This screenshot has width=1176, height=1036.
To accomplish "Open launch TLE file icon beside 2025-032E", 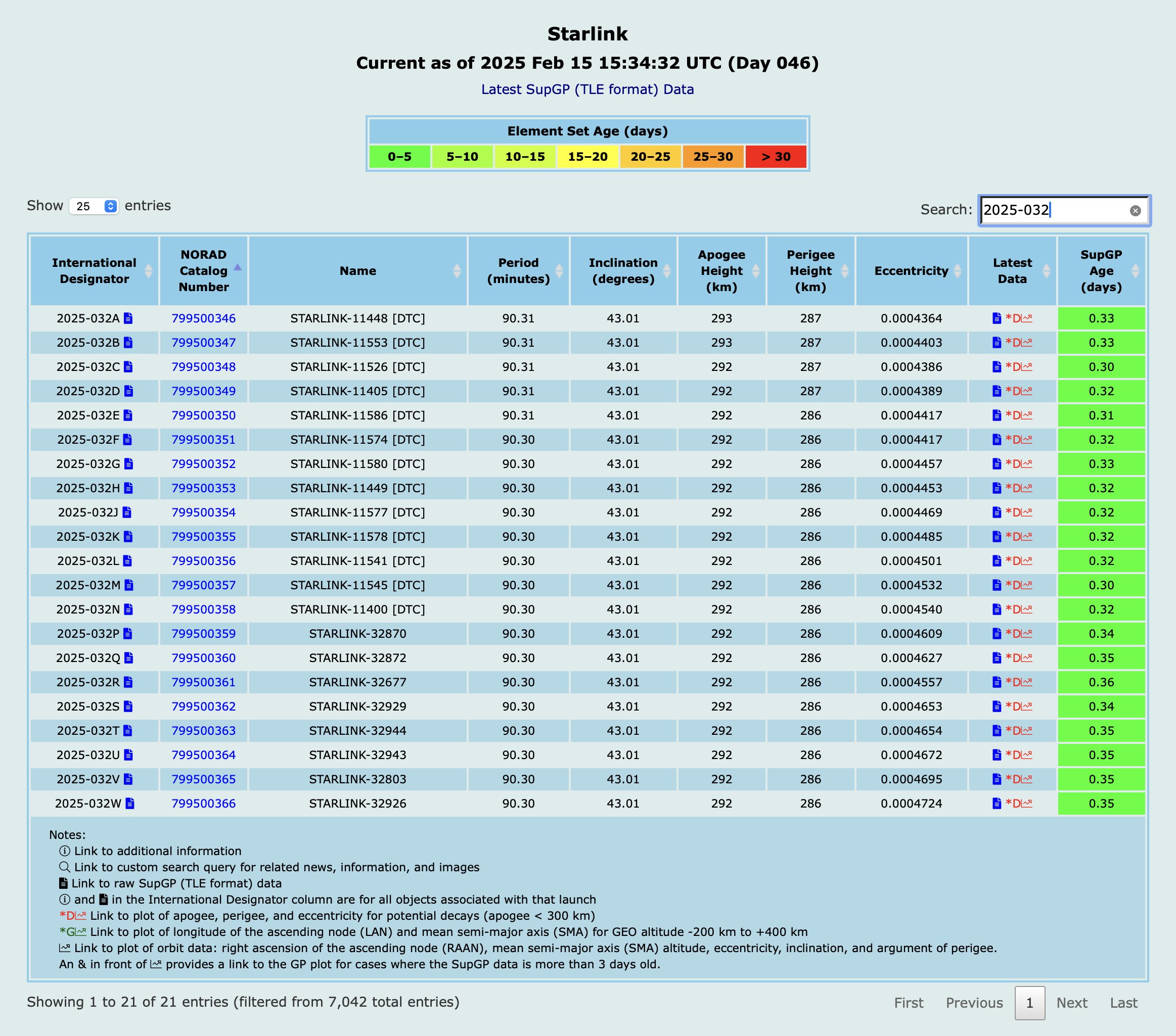I will 128,415.
